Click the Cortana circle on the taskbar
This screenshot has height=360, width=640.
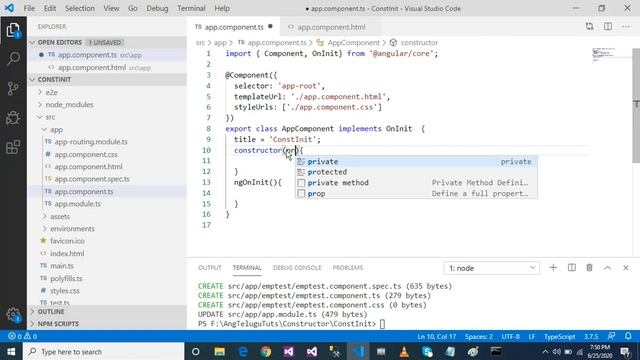tap(196, 351)
